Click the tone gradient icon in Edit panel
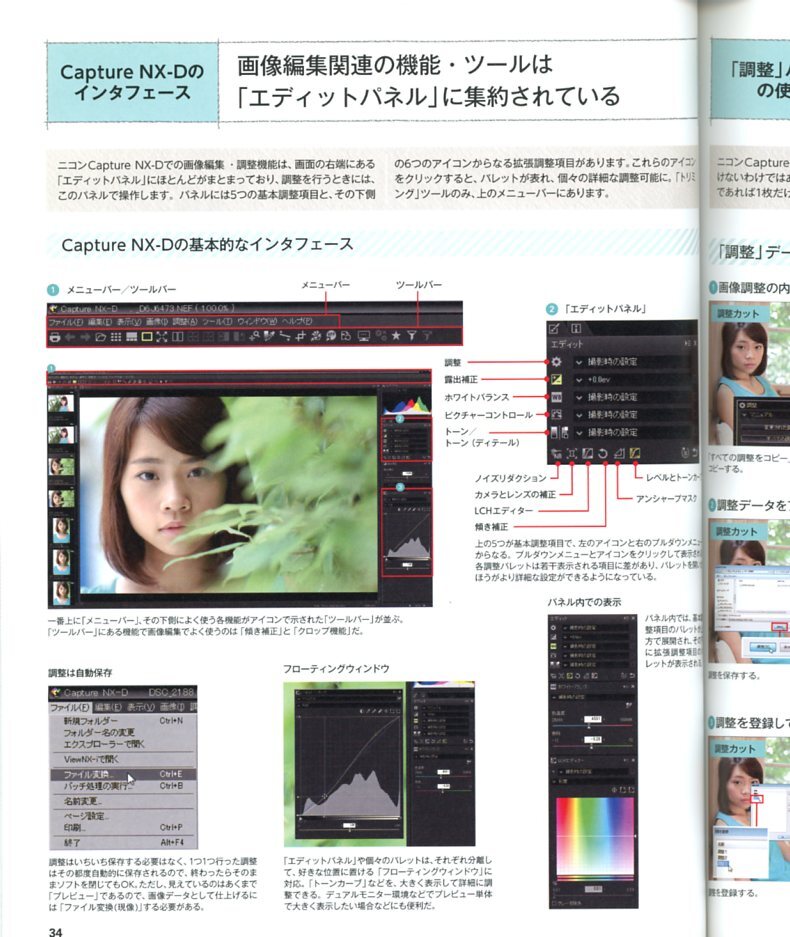Image resolution: width=790 pixels, height=937 pixels. point(555,432)
